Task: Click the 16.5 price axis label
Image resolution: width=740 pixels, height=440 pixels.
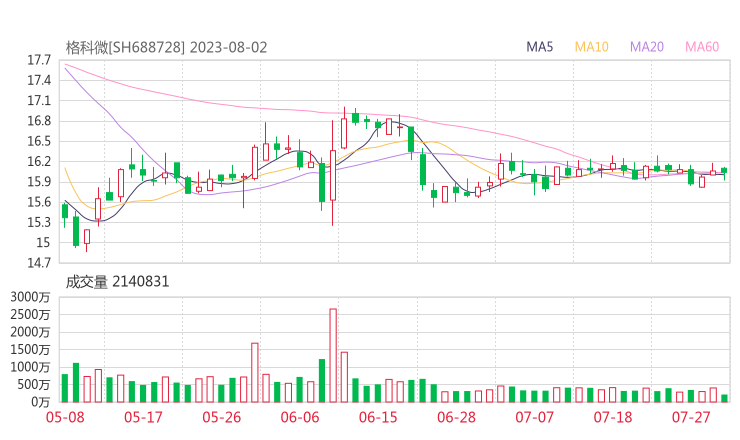Action: click(39, 142)
